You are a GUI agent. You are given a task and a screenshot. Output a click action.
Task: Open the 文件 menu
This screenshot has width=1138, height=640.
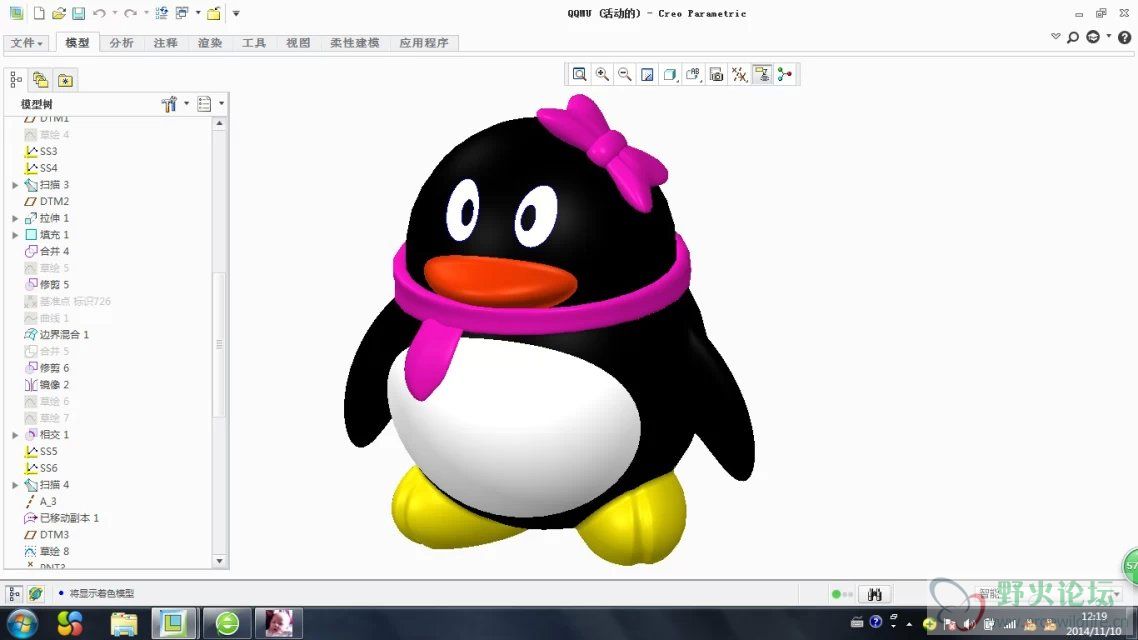[x=27, y=43]
